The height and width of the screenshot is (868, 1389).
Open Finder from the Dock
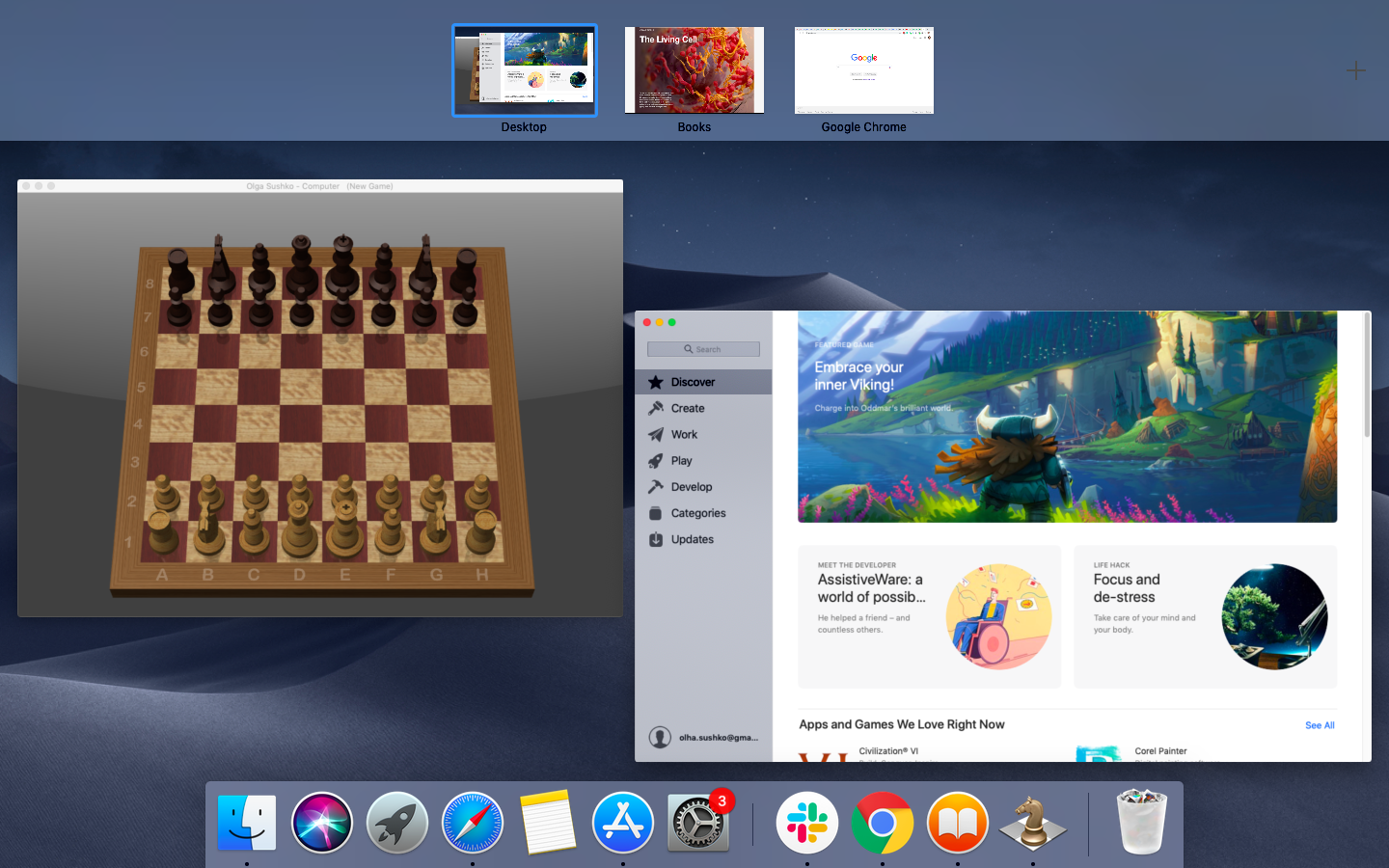coord(247,823)
